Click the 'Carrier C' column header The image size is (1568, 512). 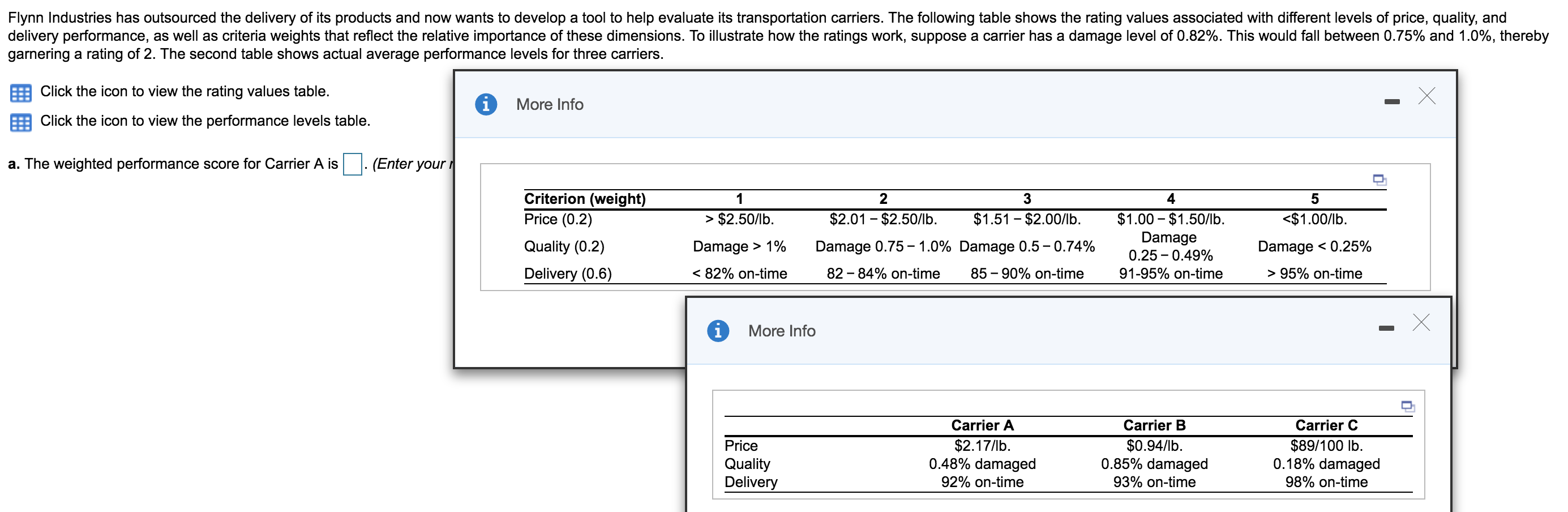click(1326, 425)
